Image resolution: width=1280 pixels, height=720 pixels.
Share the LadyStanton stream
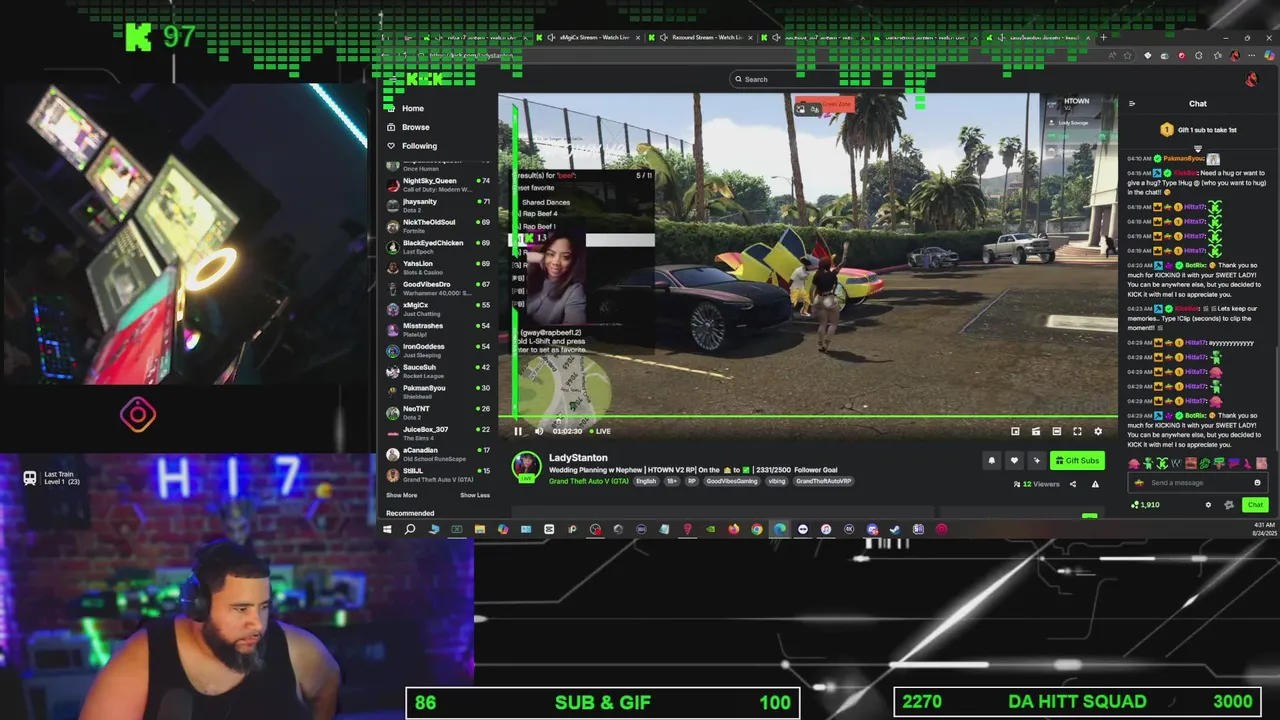[1073, 484]
